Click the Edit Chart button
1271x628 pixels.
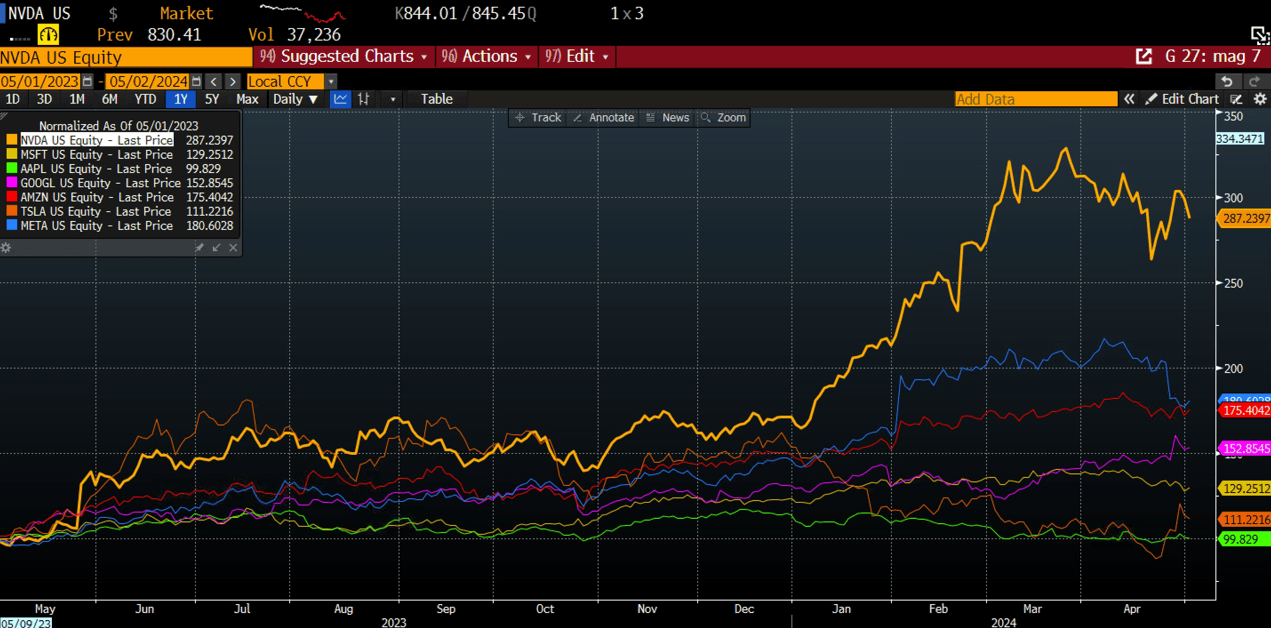pyautogui.click(x=1182, y=99)
